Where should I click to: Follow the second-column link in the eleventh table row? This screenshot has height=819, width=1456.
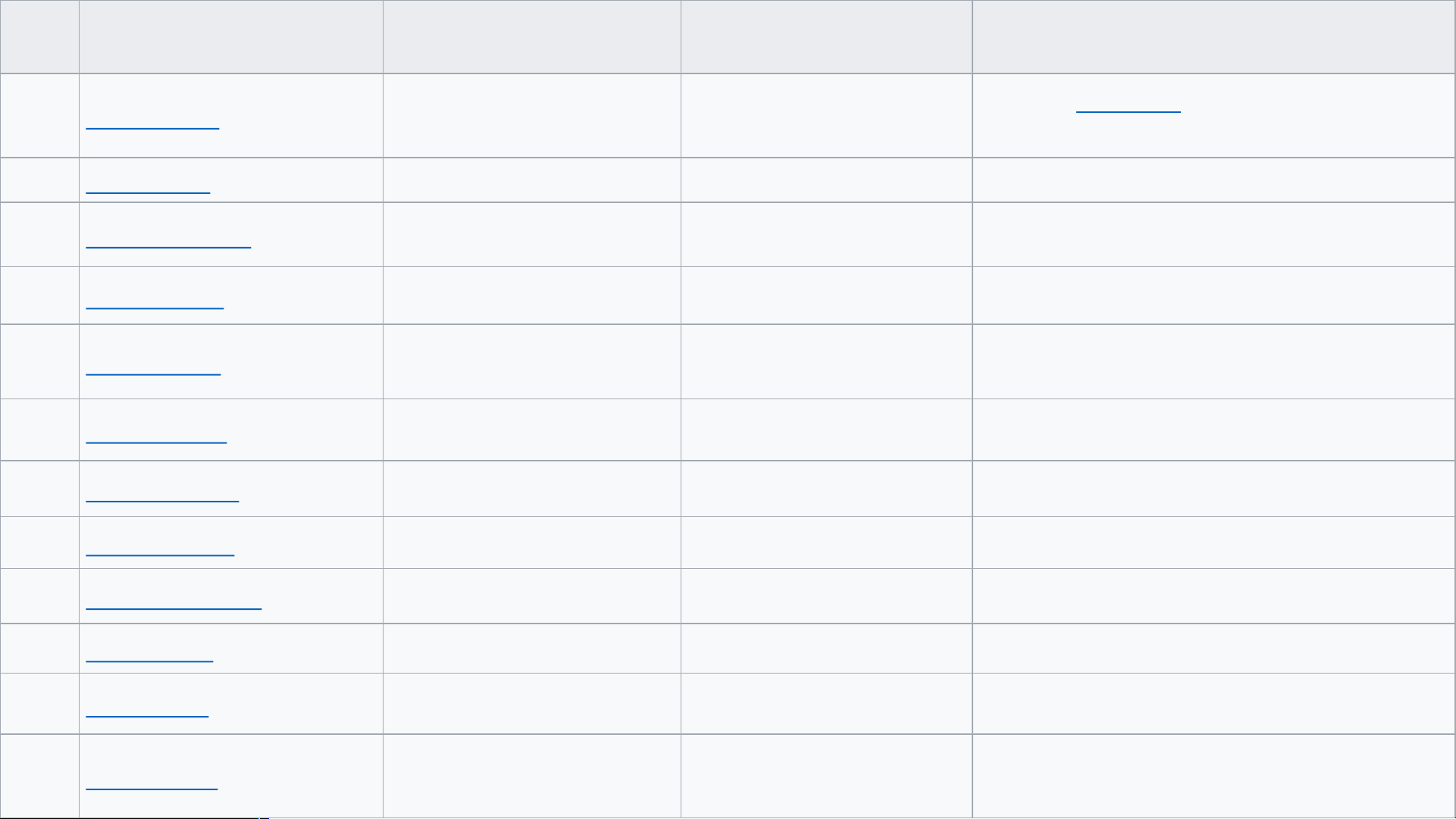click(x=147, y=709)
